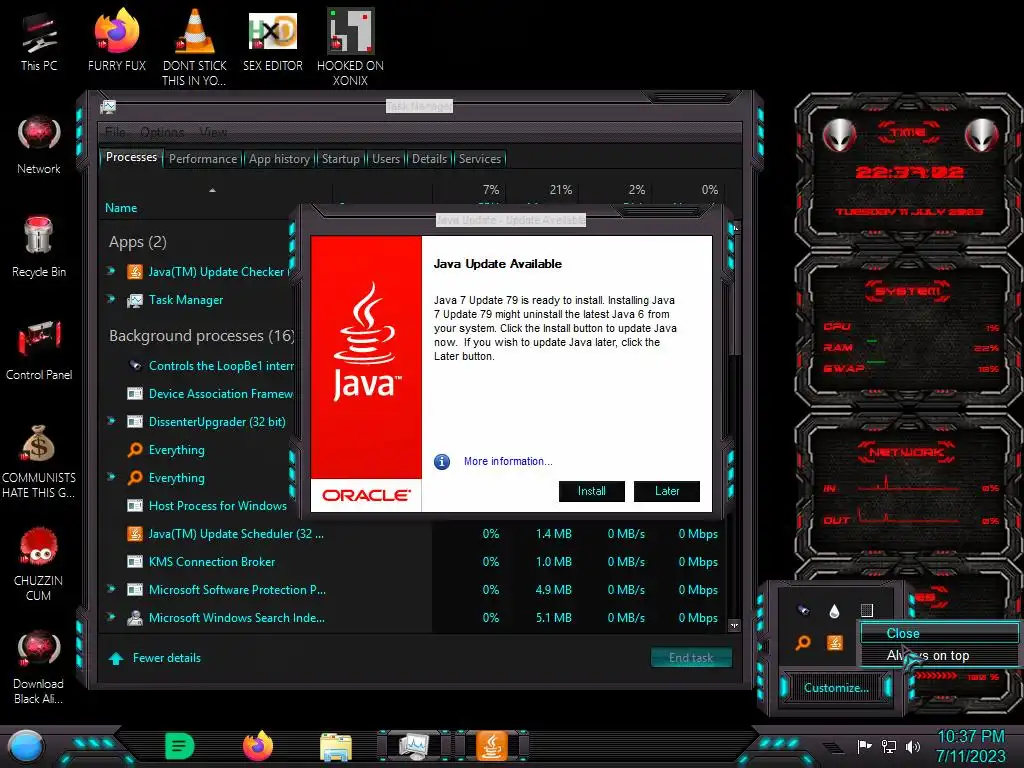Expand Microsoft Windows Search Inde... process

point(111,616)
